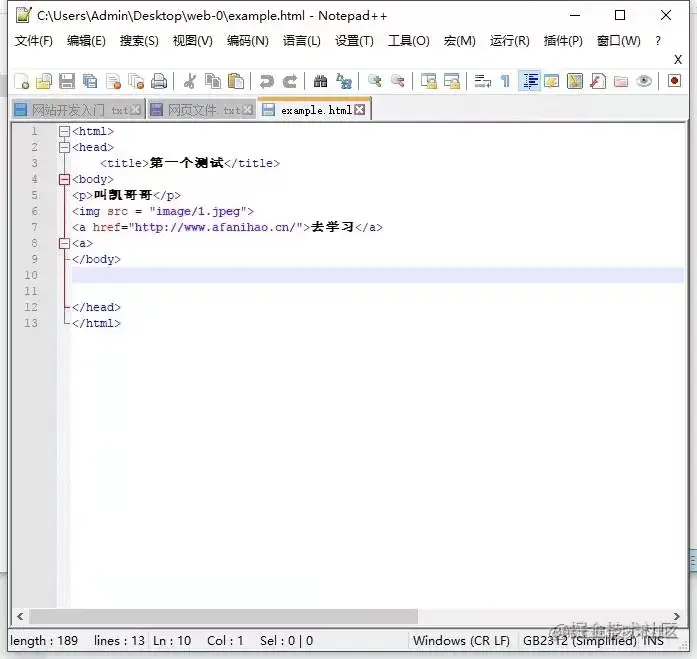Open the 窗口(W) menu
This screenshot has width=697, height=659.
[x=618, y=41]
